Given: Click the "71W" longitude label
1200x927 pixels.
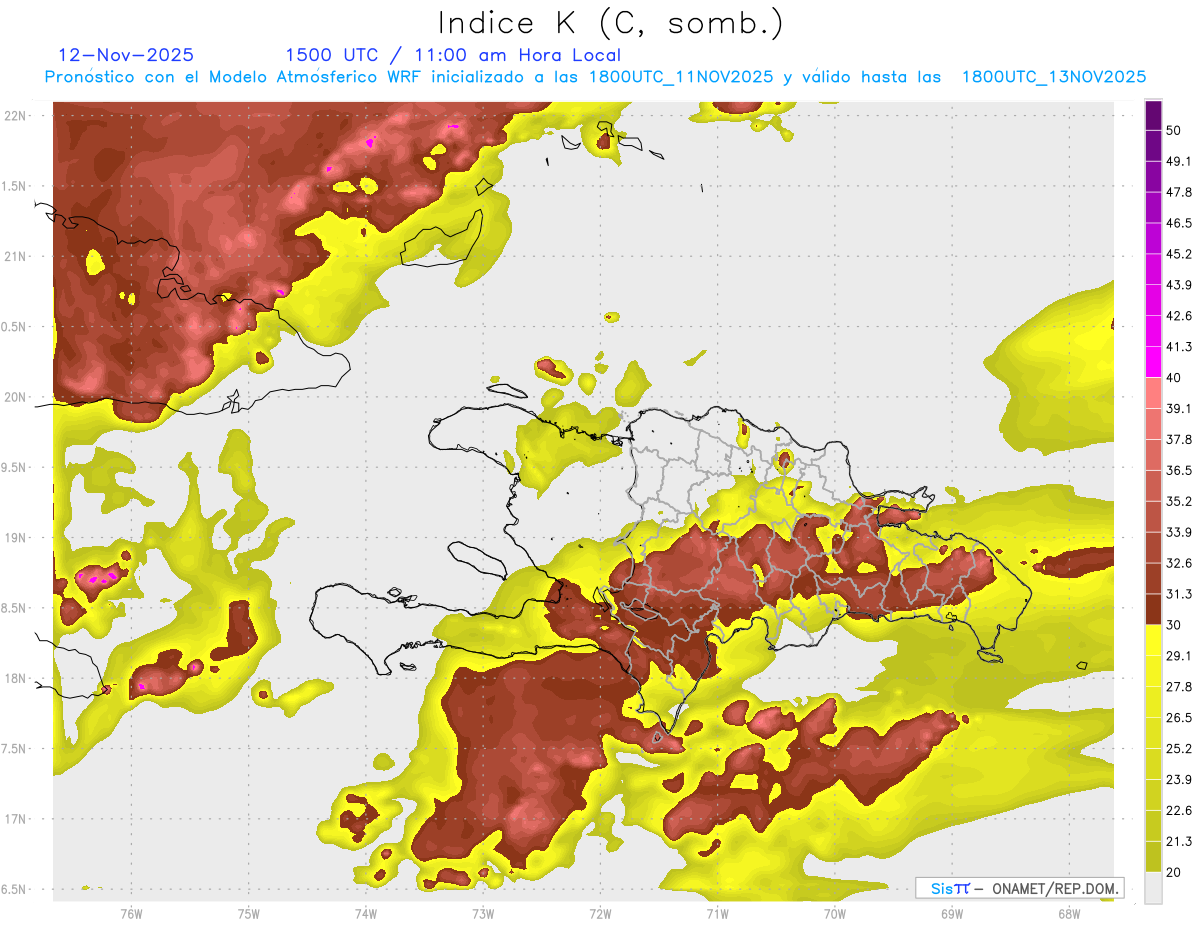Looking at the screenshot, I should click(717, 913).
